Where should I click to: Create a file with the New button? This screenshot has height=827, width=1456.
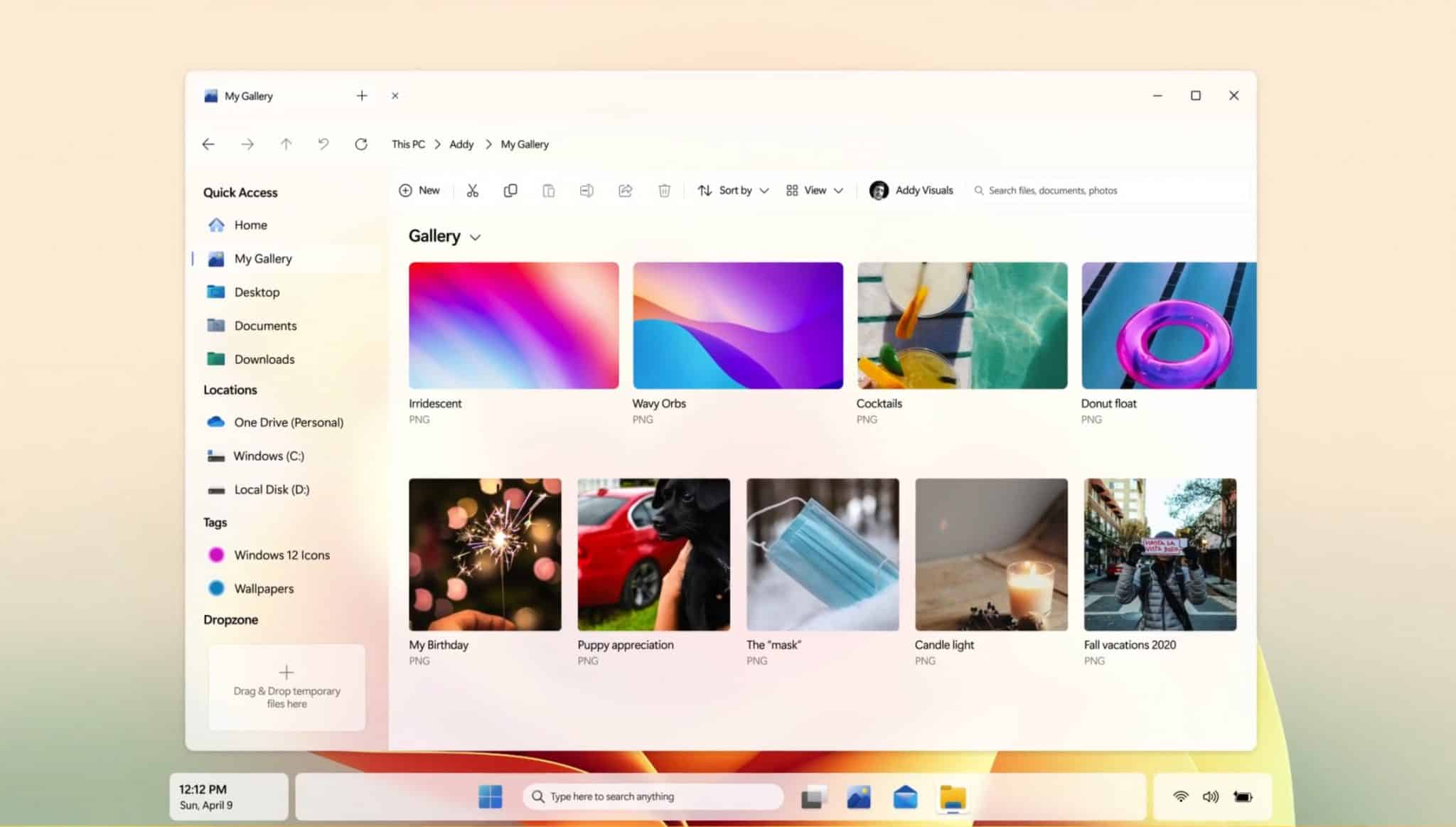point(419,190)
